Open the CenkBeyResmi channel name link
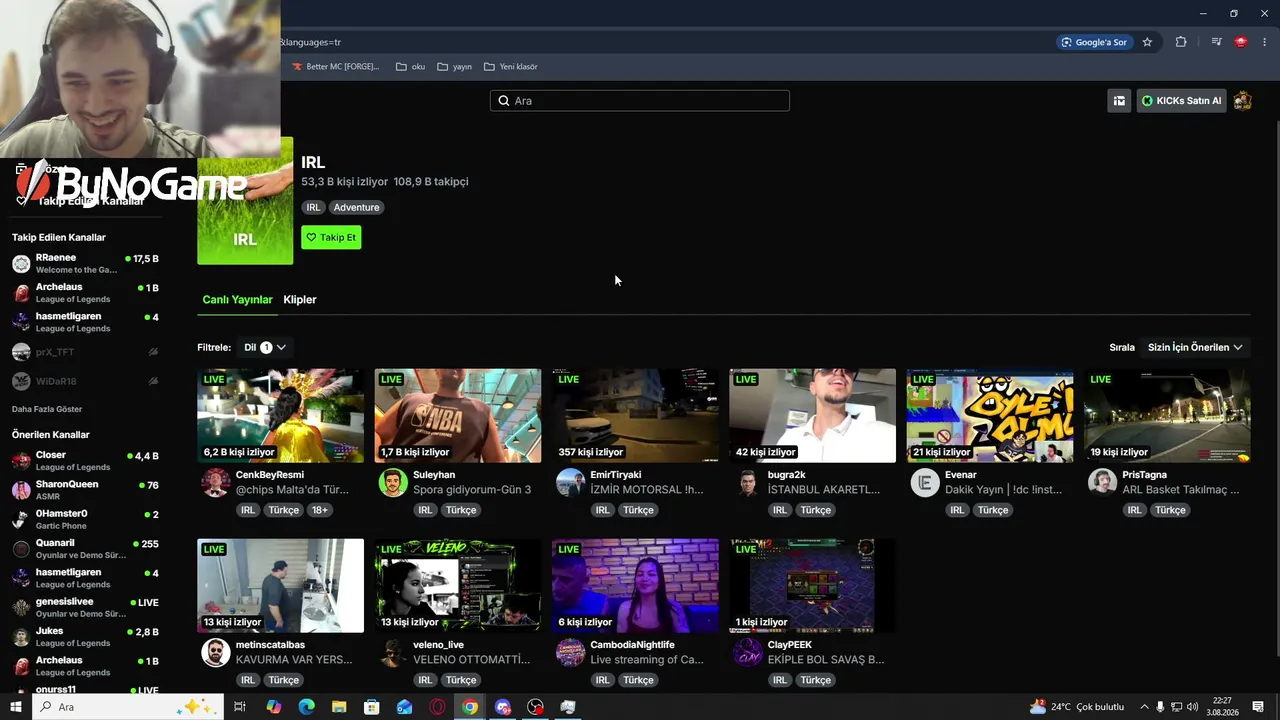Viewport: 1280px width, 720px height. (x=270, y=475)
